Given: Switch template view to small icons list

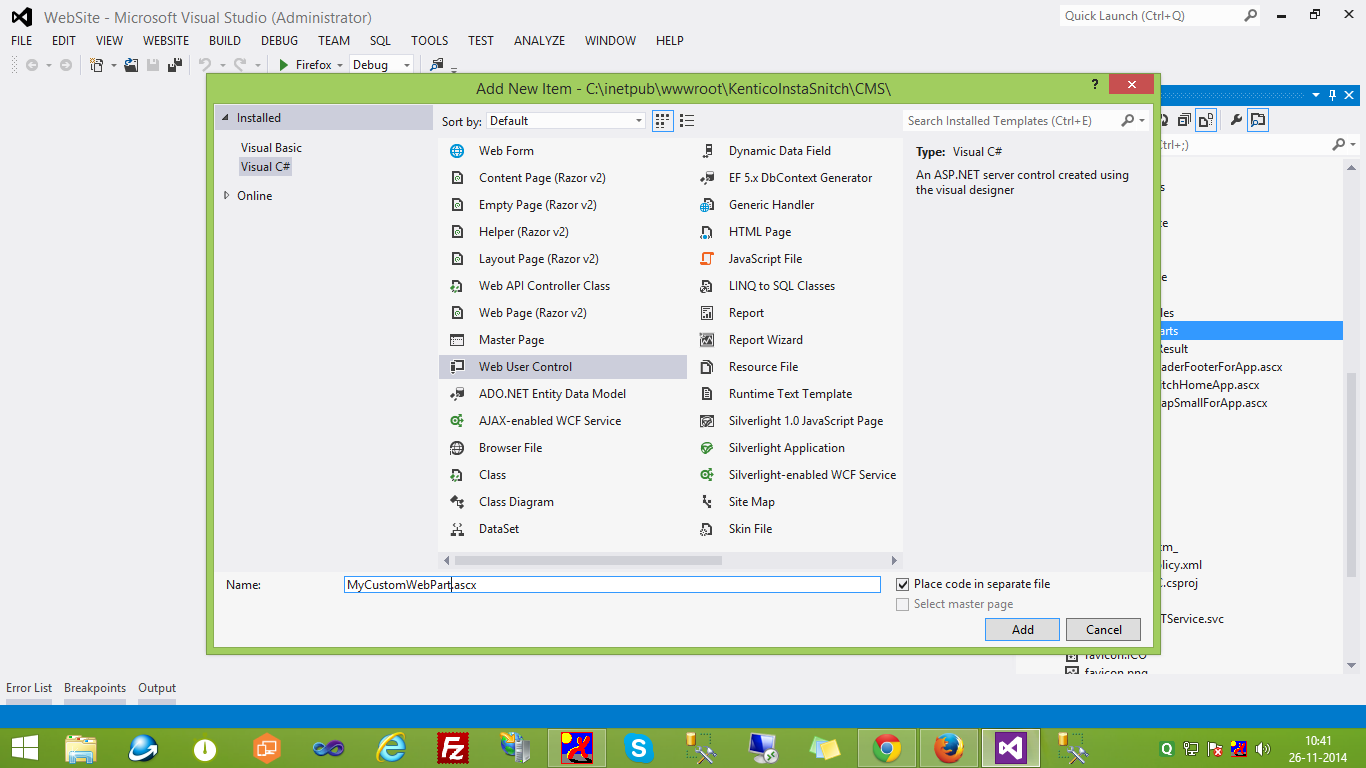Looking at the screenshot, I should [x=687, y=121].
